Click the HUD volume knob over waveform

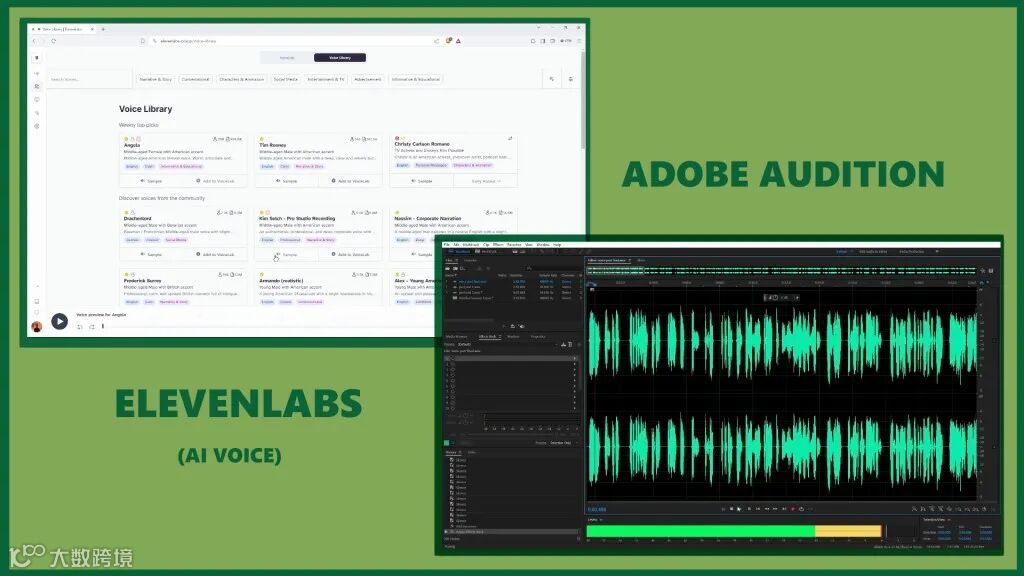pos(775,297)
